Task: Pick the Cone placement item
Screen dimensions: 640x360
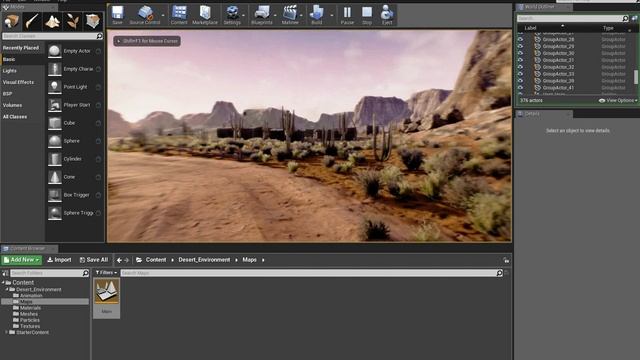Action: coord(74,177)
